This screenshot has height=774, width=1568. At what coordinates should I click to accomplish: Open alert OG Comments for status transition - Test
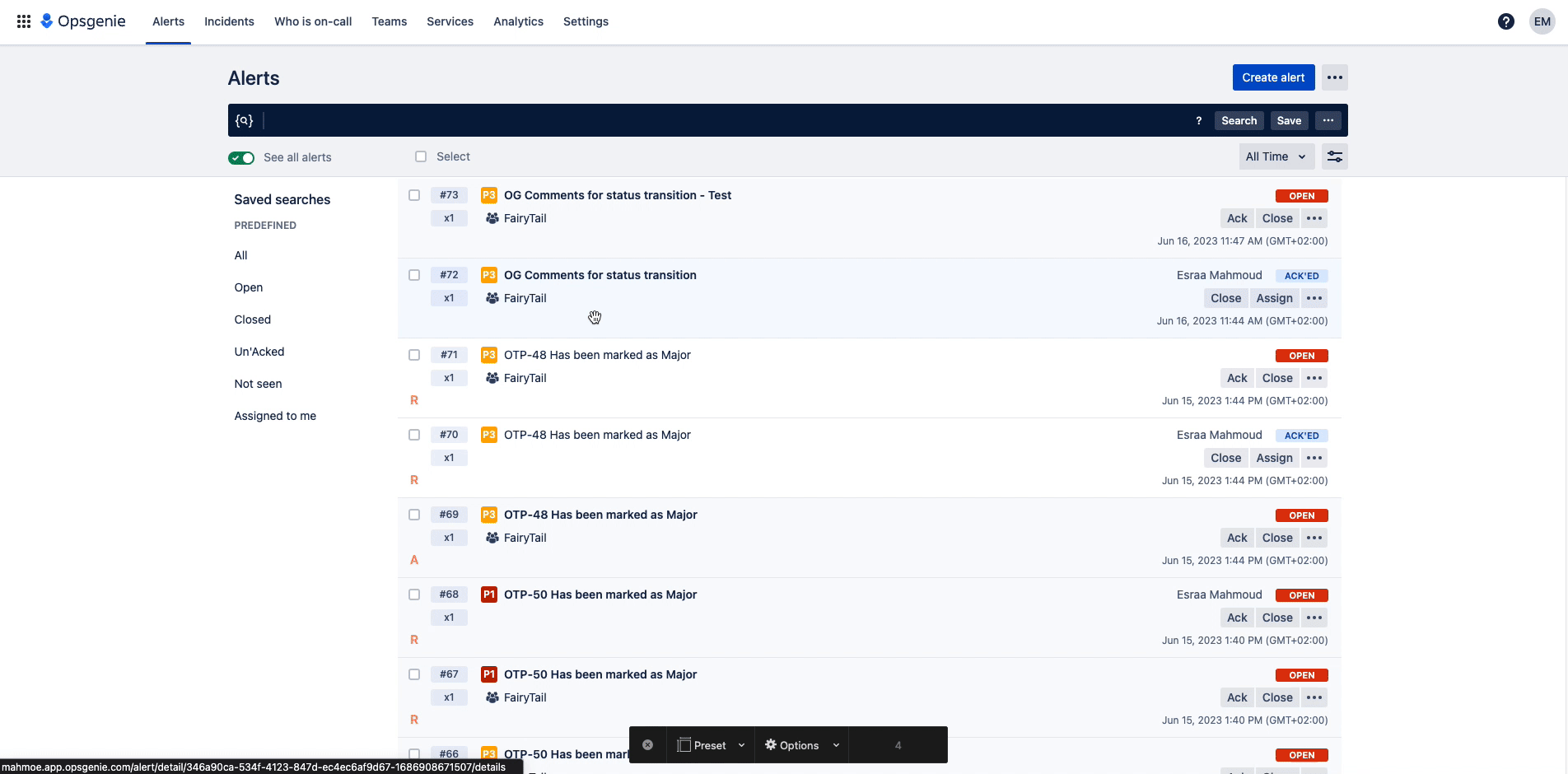click(618, 195)
